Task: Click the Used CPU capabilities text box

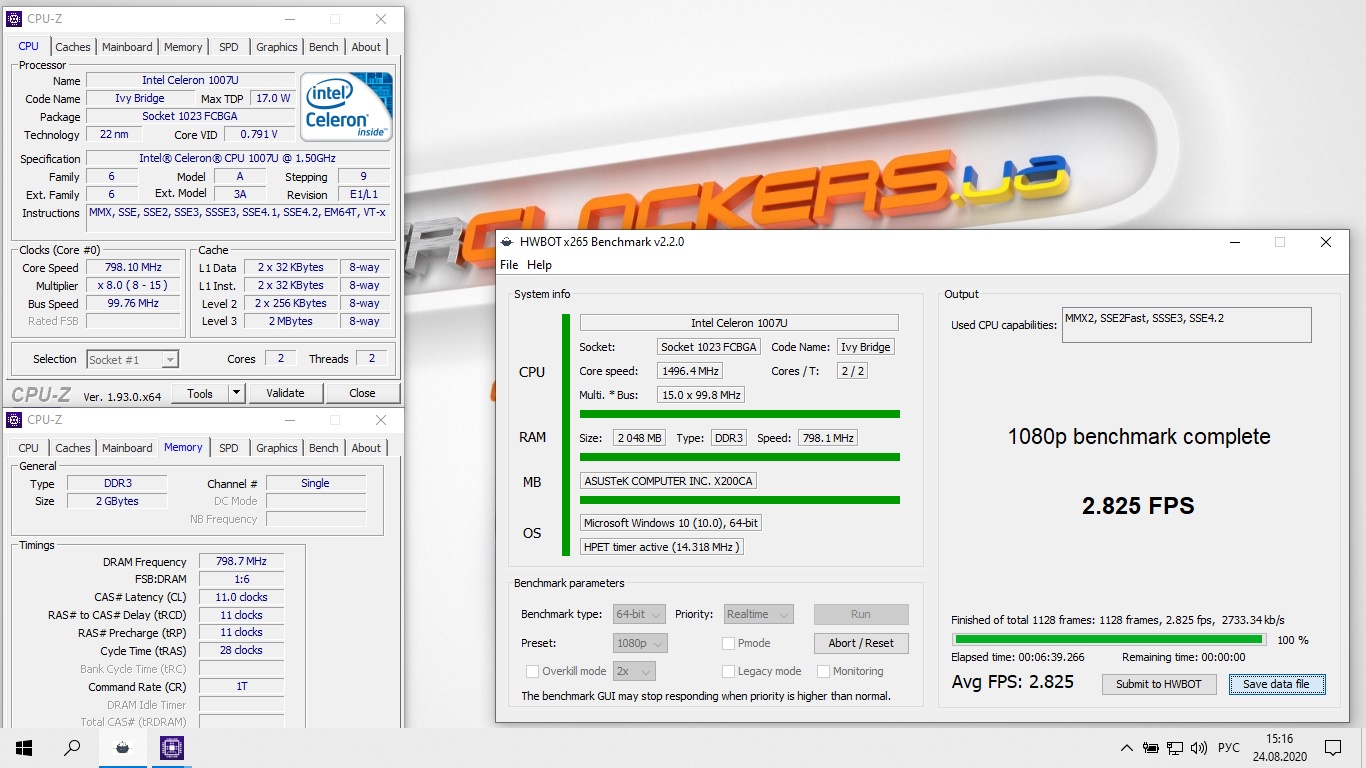Action: 1186,325
